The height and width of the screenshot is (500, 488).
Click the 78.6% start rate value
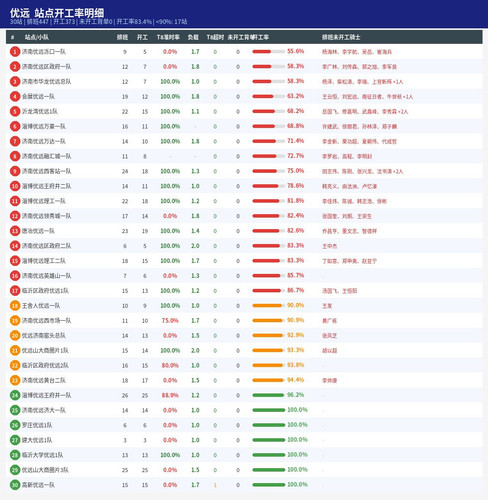296,186
